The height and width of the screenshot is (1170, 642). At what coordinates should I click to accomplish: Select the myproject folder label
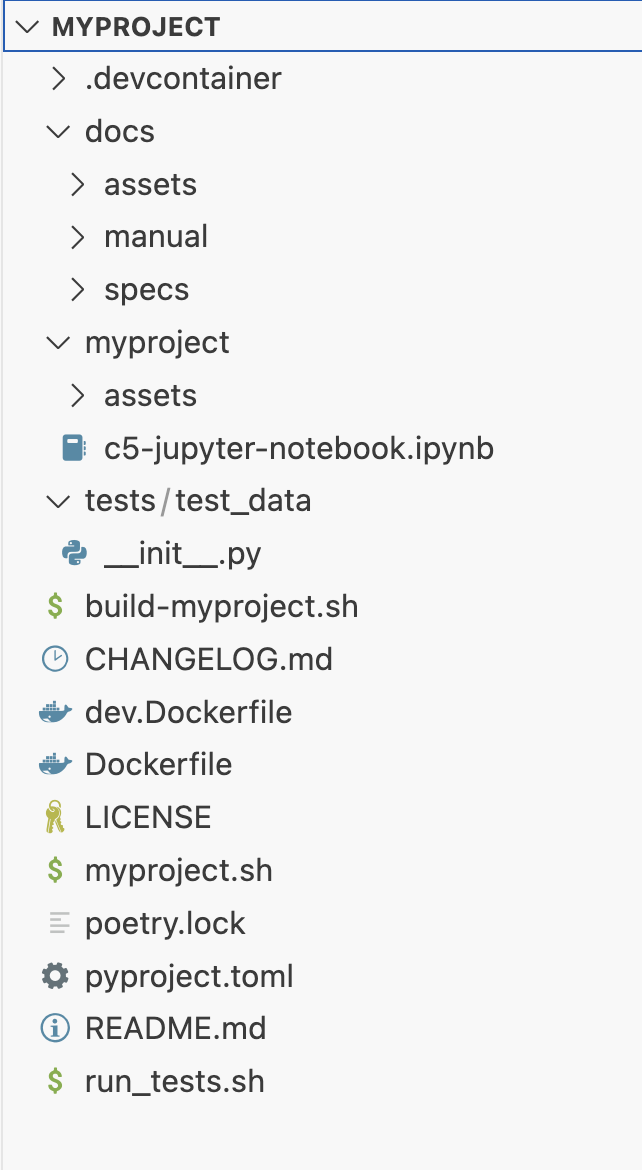click(x=157, y=343)
